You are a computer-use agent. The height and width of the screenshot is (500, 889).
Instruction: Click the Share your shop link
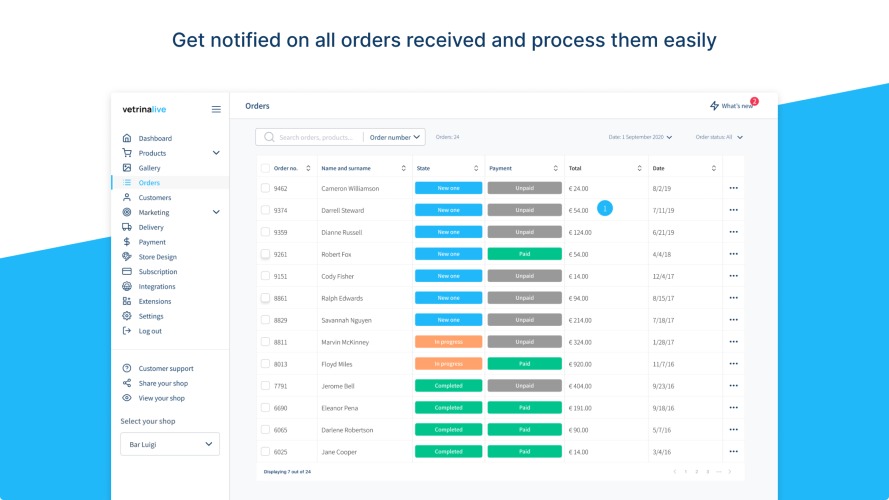[x=163, y=383]
